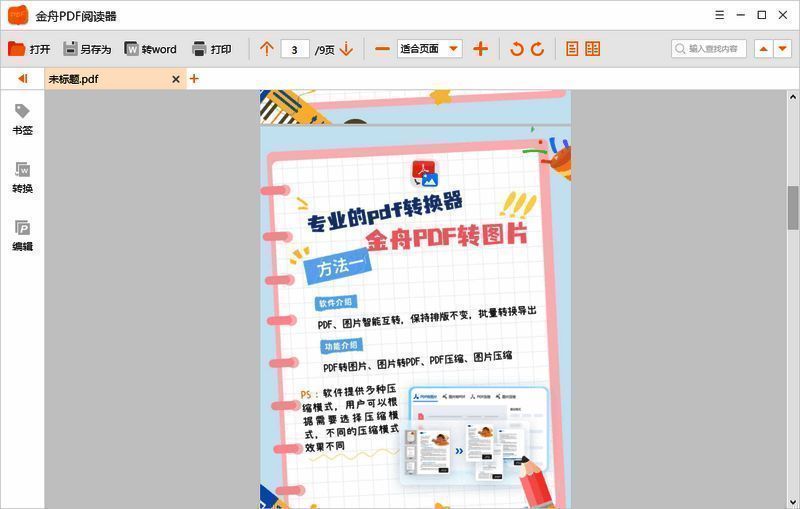
Task: Click the total page count /9页 text
Action: tap(324, 50)
